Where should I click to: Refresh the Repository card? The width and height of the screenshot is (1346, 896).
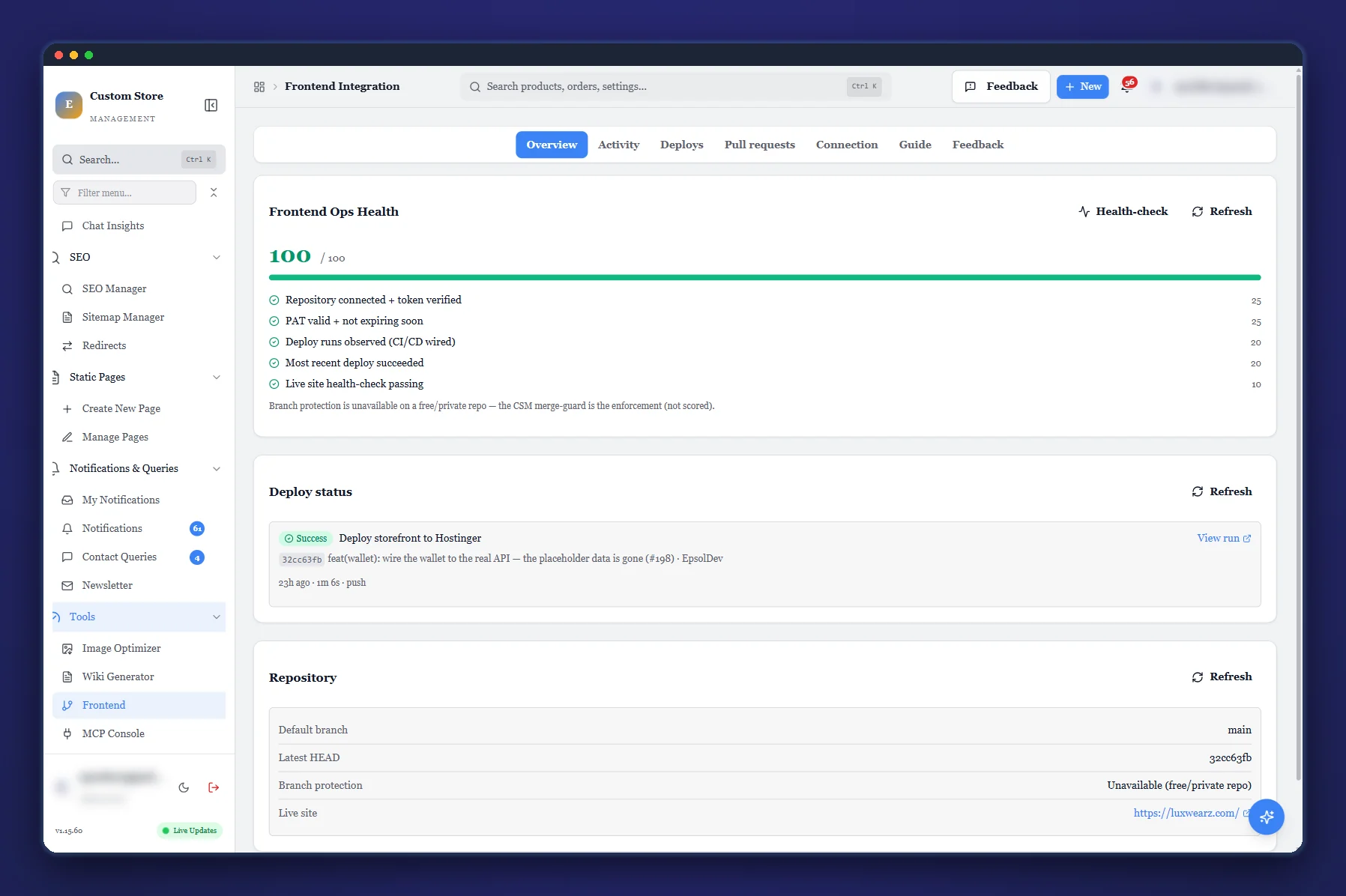click(1222, 676)
